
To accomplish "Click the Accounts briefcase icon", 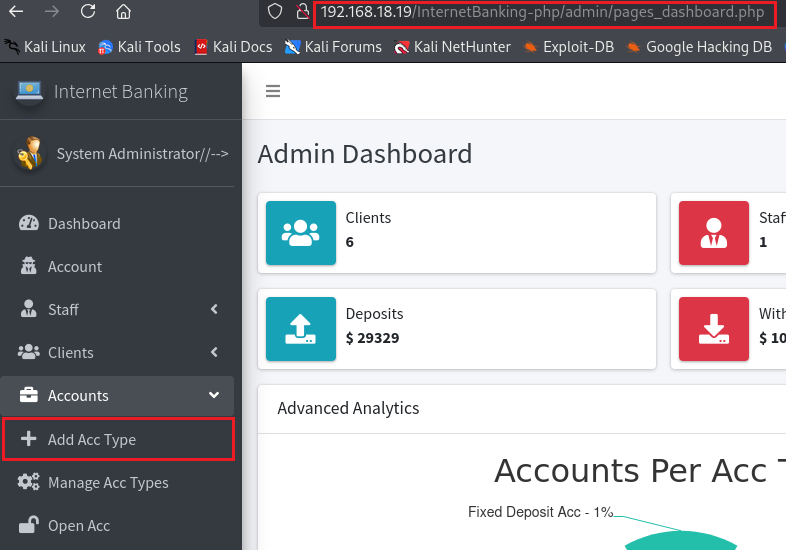I will [29, 395].
